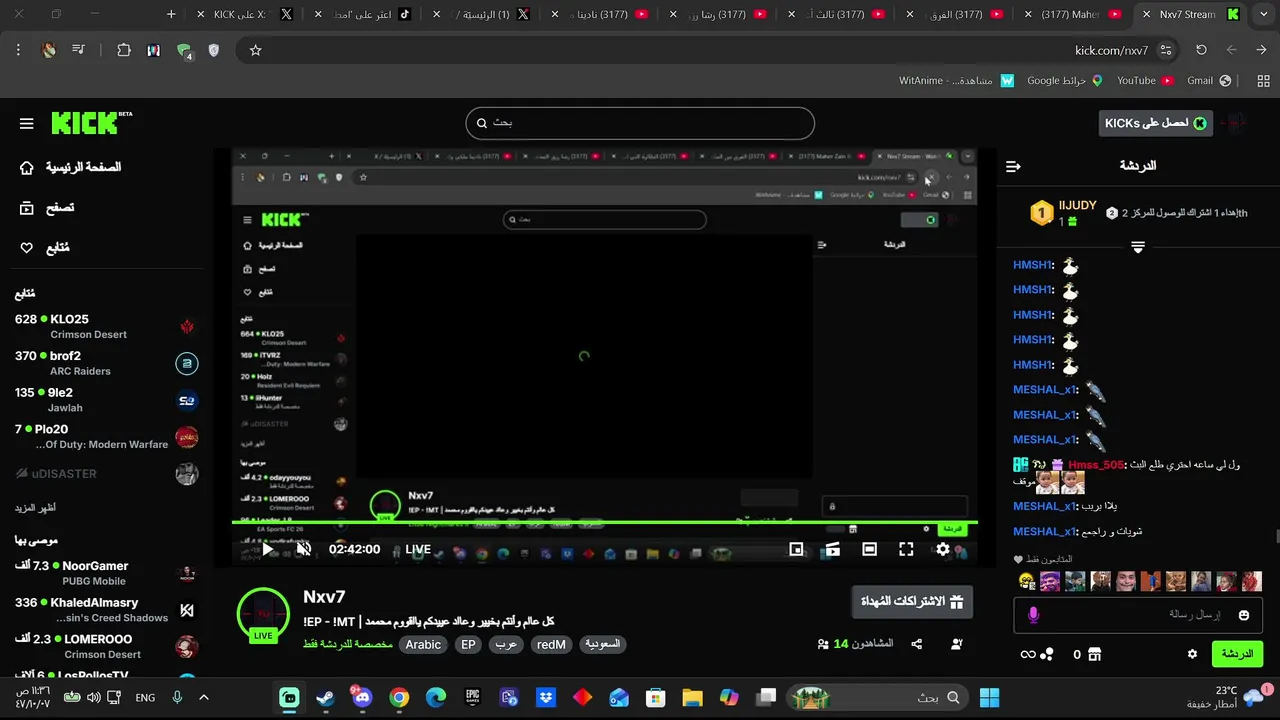Image resolution: width=1280 pixels, height=720 pixels.
Task: Show hidden tray icons chevron
Action: [x=204, y=698]
